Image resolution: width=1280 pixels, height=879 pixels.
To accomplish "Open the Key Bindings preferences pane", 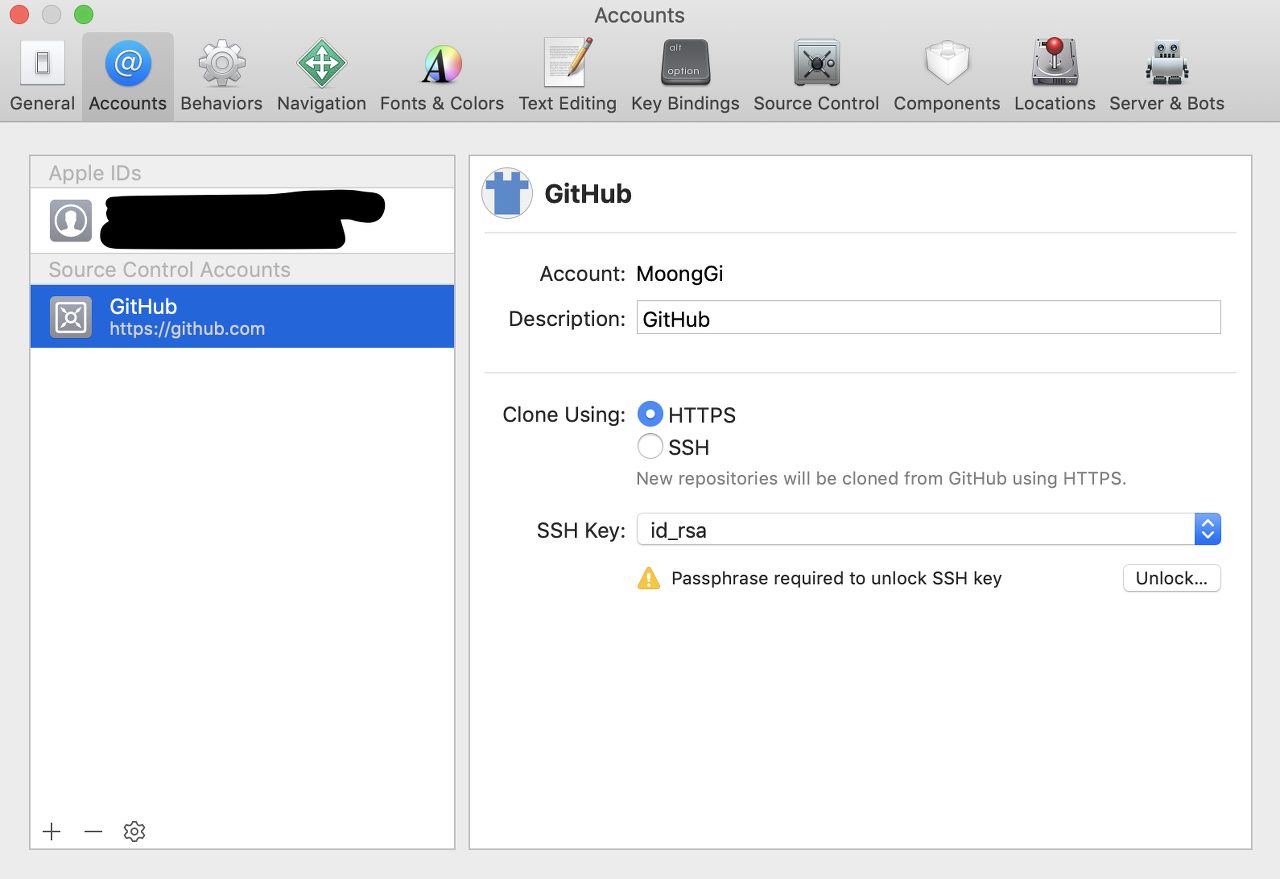I will [x=685, y=77].
